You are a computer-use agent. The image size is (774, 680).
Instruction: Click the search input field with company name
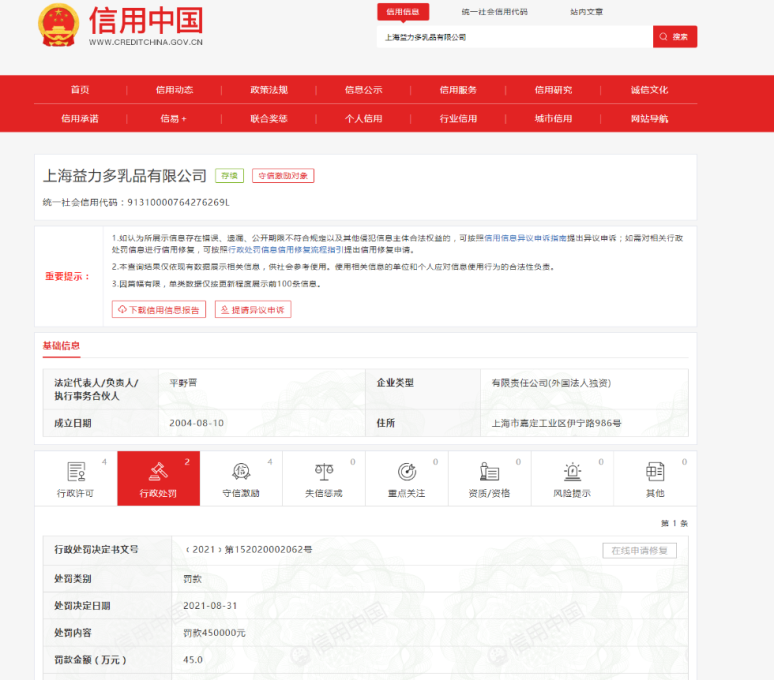point(515,37)
